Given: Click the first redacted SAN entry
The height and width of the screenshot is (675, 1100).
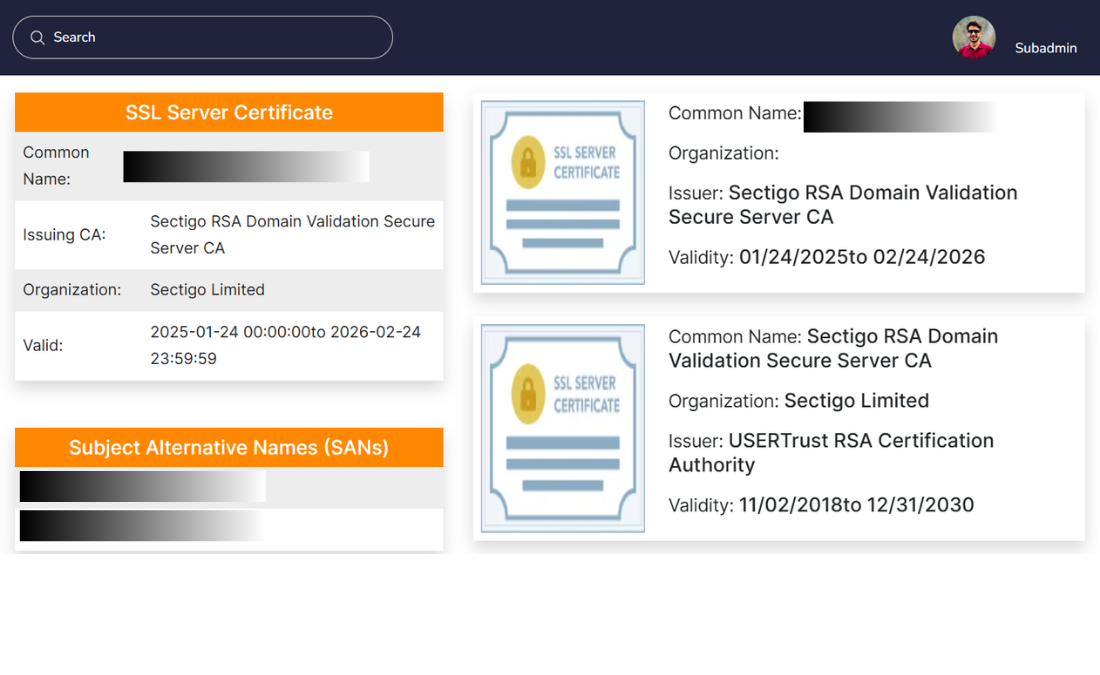Looking at the screenshot, I should click(142, 486).
